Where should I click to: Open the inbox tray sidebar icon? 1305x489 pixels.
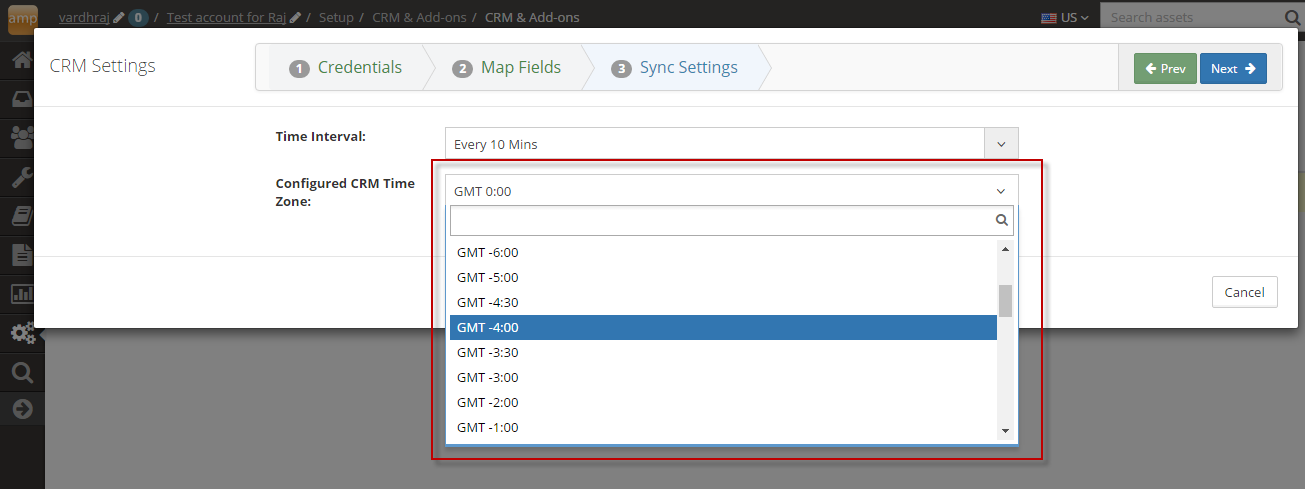point(22,100)
